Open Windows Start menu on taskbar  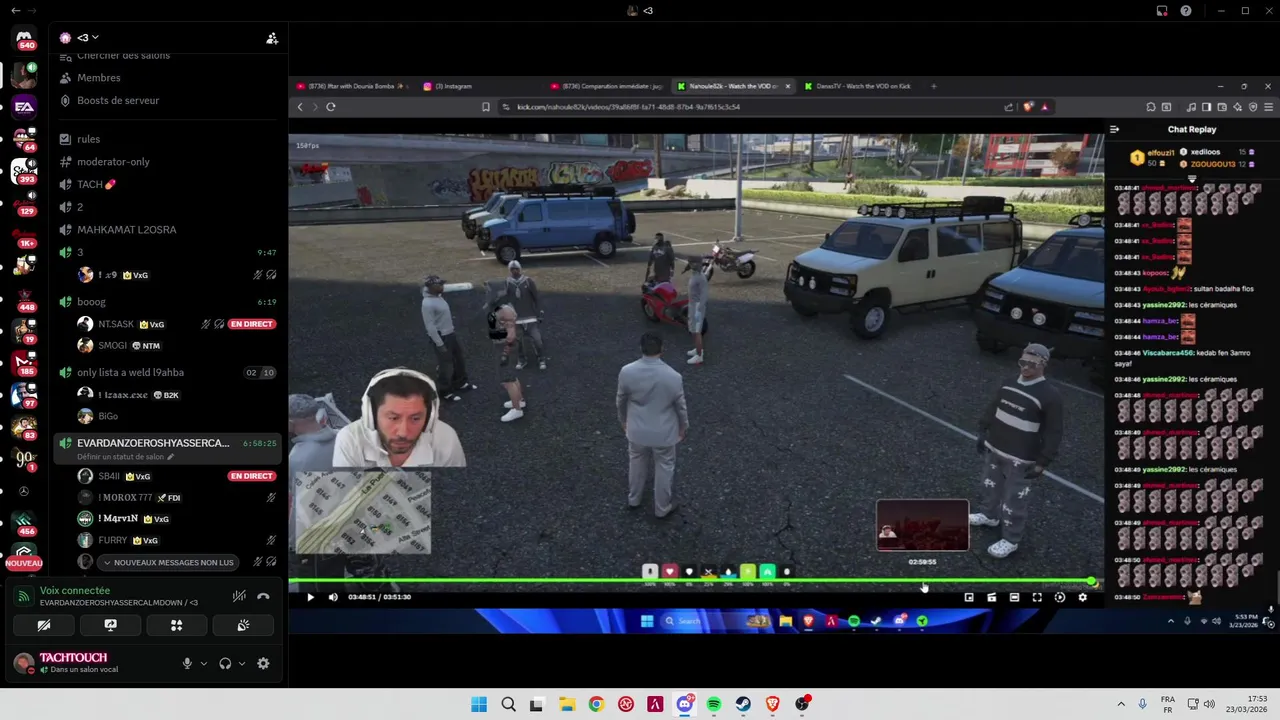point(479,704)
